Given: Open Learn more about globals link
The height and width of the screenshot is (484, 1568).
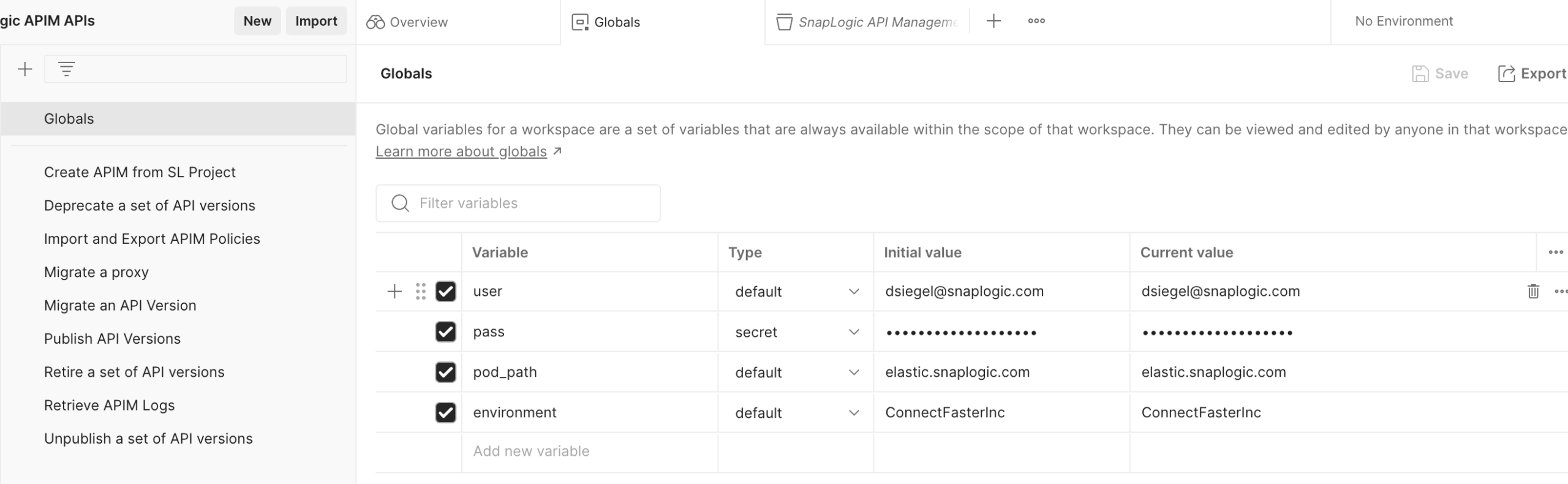Looking at the screenshot, I should 461,151.
